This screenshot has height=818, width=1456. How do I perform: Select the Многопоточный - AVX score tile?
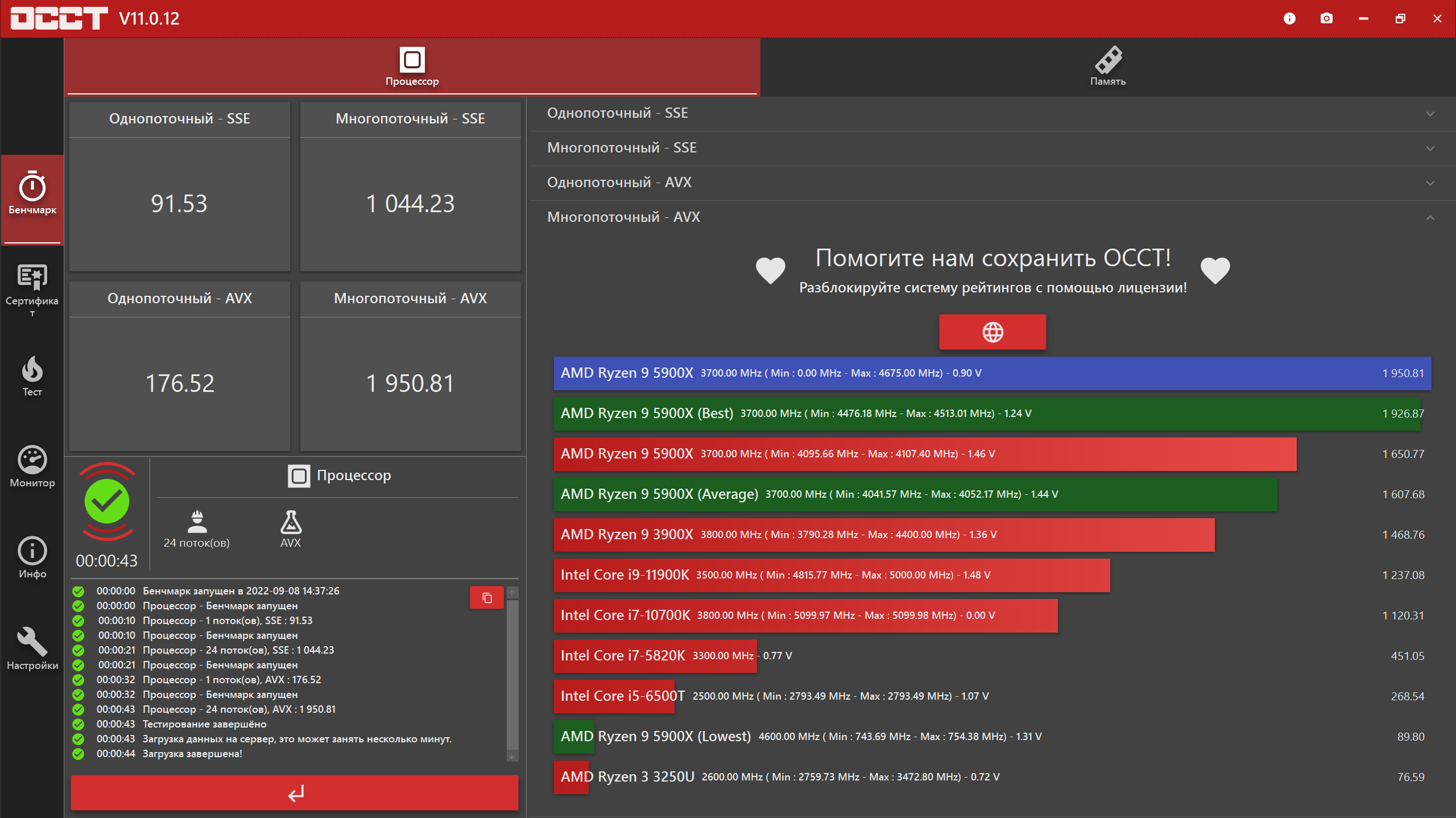pos(410,366)
